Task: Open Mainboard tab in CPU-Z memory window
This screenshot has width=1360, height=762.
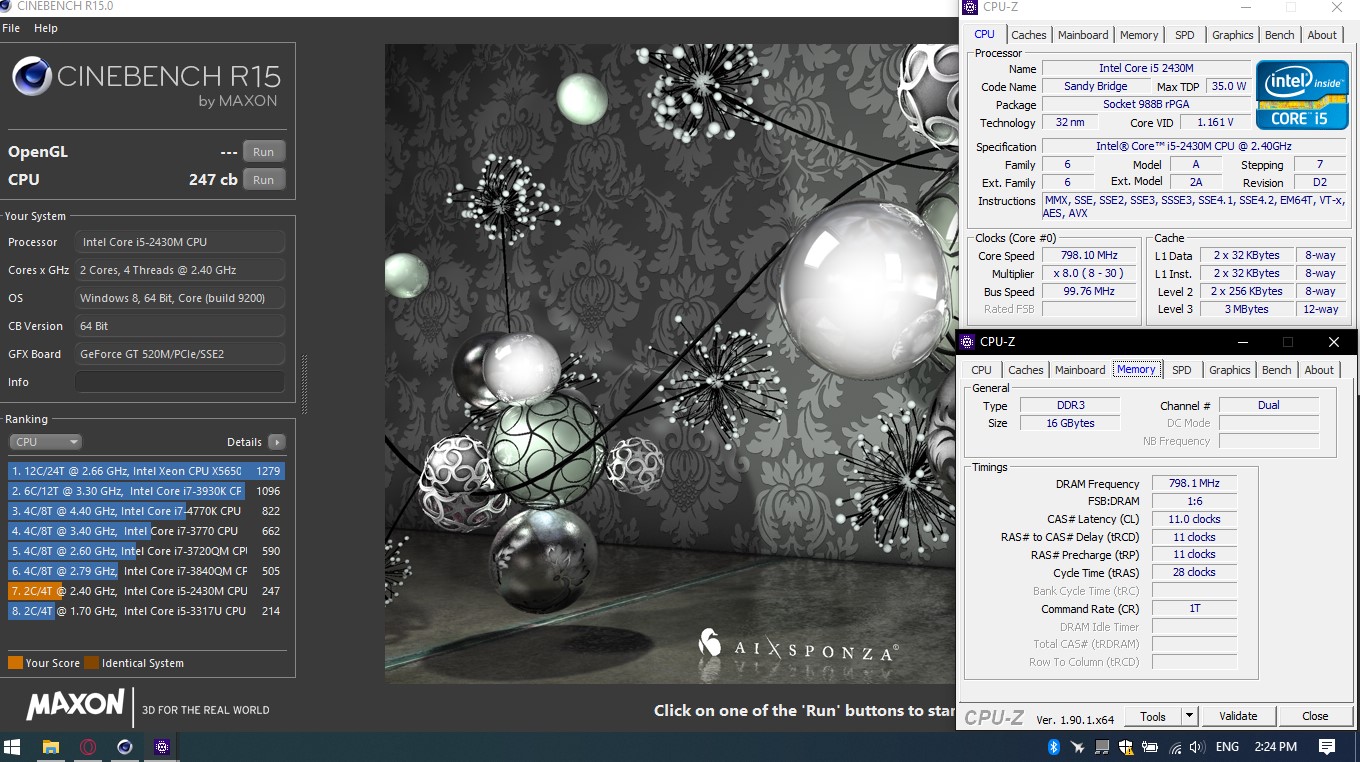Action: tap(1081, 370)
